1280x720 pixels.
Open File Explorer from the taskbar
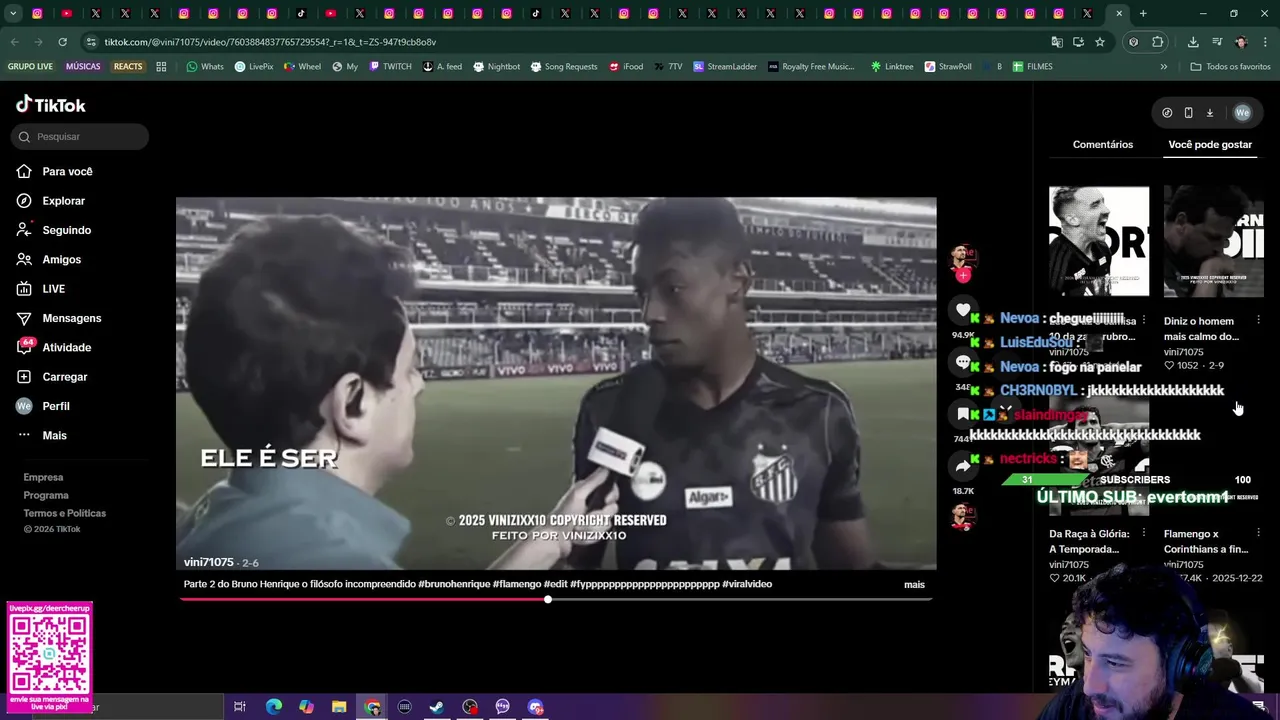coord(339,707)
